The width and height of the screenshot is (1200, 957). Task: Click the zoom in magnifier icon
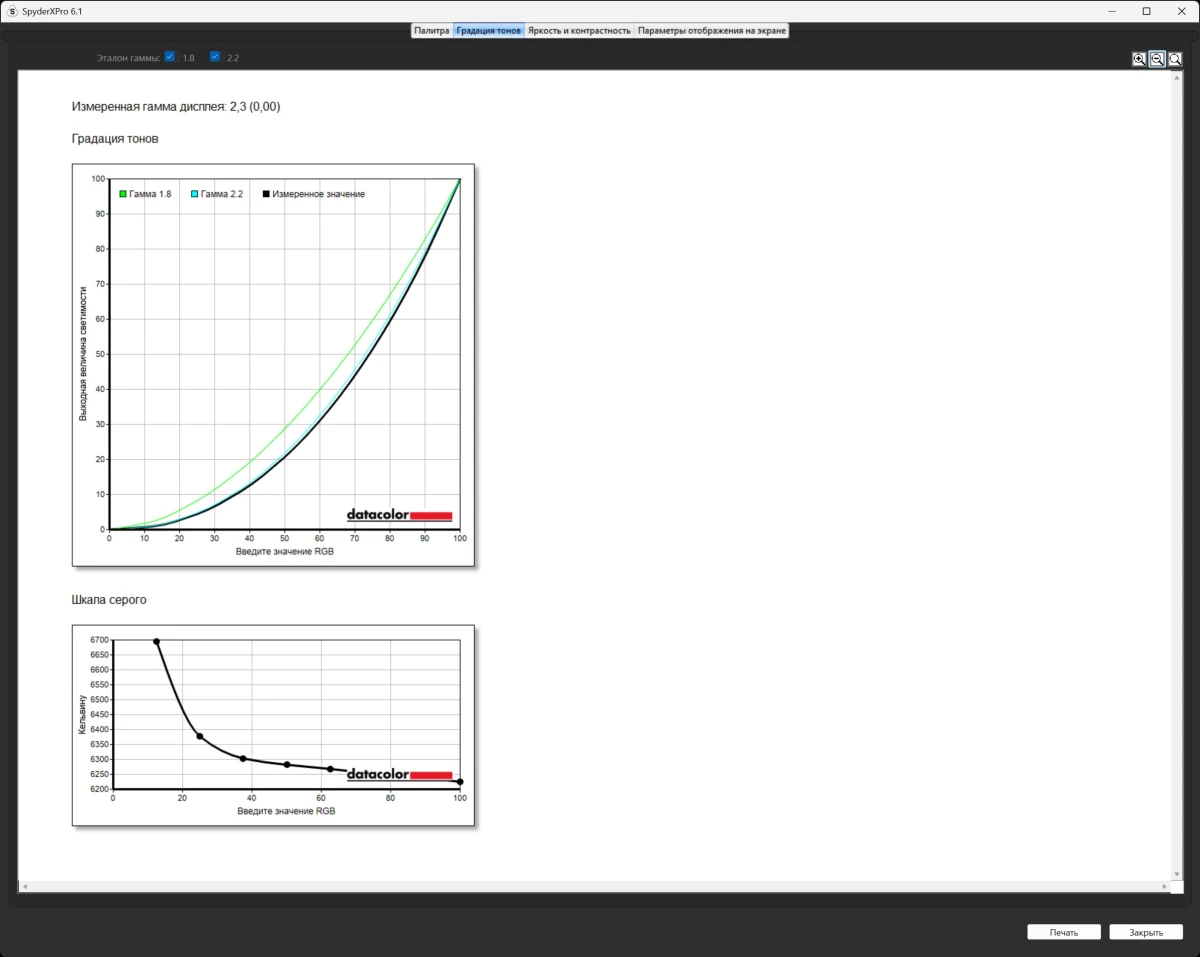1139,59
